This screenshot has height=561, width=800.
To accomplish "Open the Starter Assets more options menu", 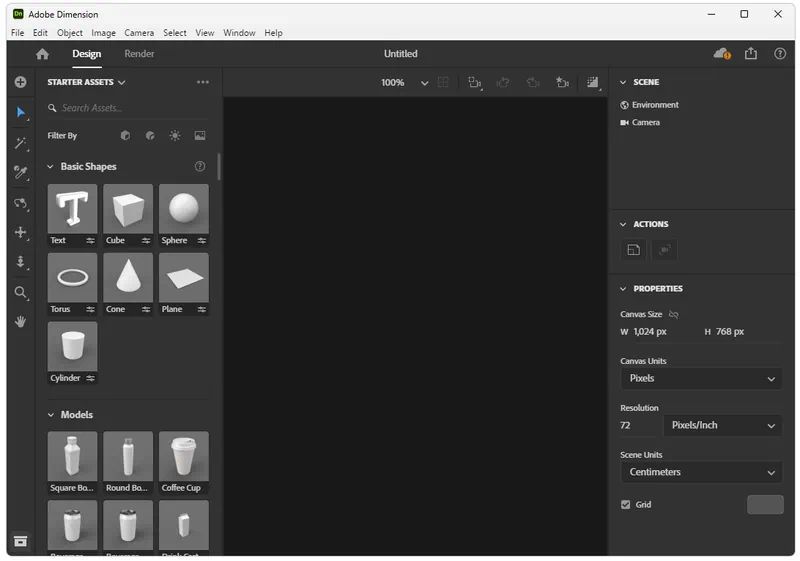I will click(x=203, y=82).
